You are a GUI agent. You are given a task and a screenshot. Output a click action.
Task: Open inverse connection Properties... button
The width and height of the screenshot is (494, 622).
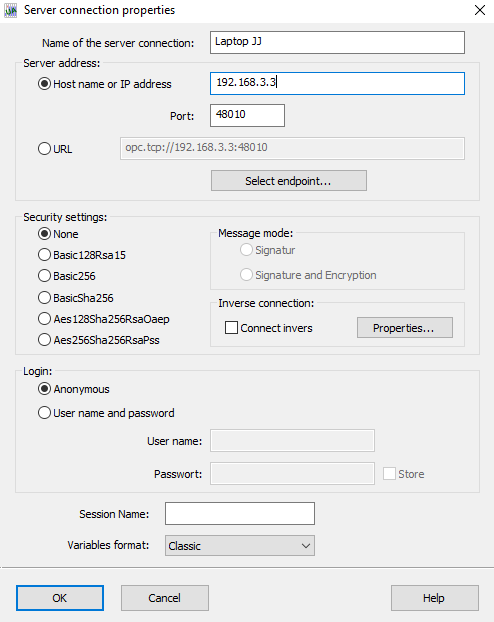pyautogui.click(x=404, y=328)
